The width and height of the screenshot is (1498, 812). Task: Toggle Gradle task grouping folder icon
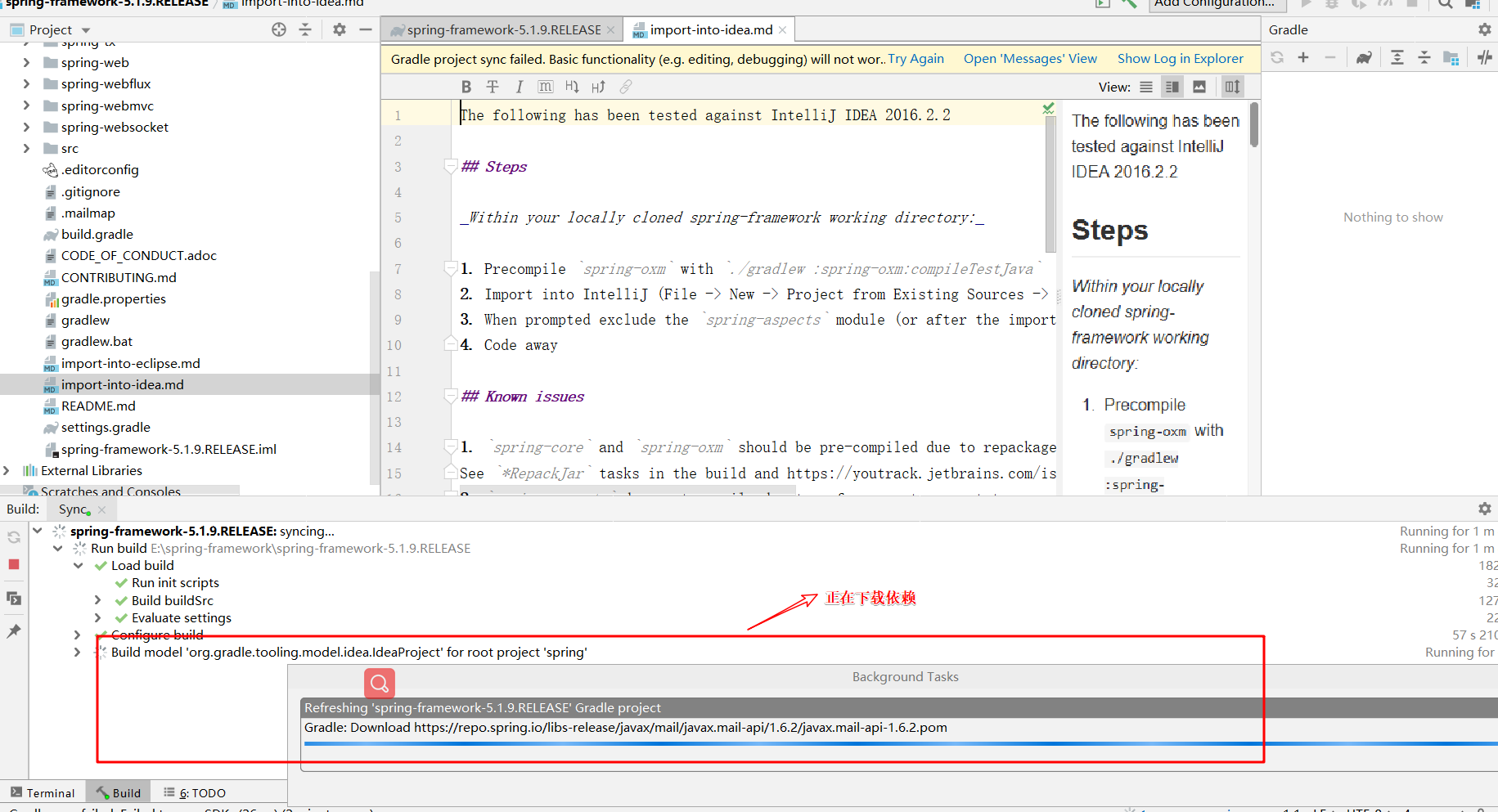pyautogui.click(x=1451, y=57)
